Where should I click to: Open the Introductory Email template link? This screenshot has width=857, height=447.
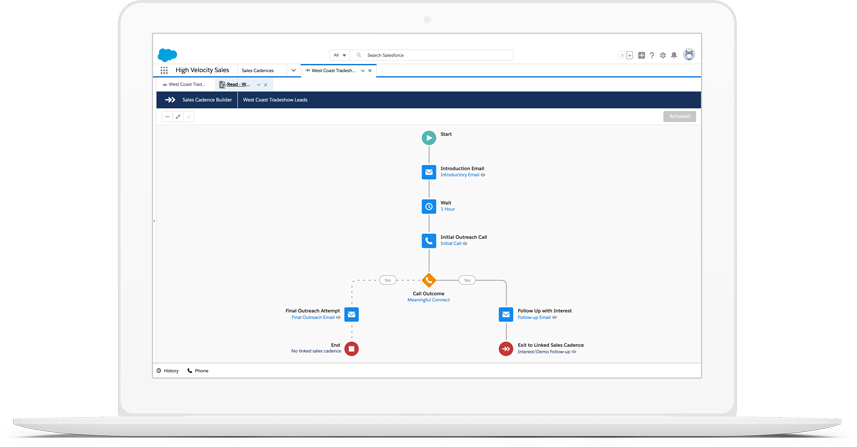coord(460,175)
